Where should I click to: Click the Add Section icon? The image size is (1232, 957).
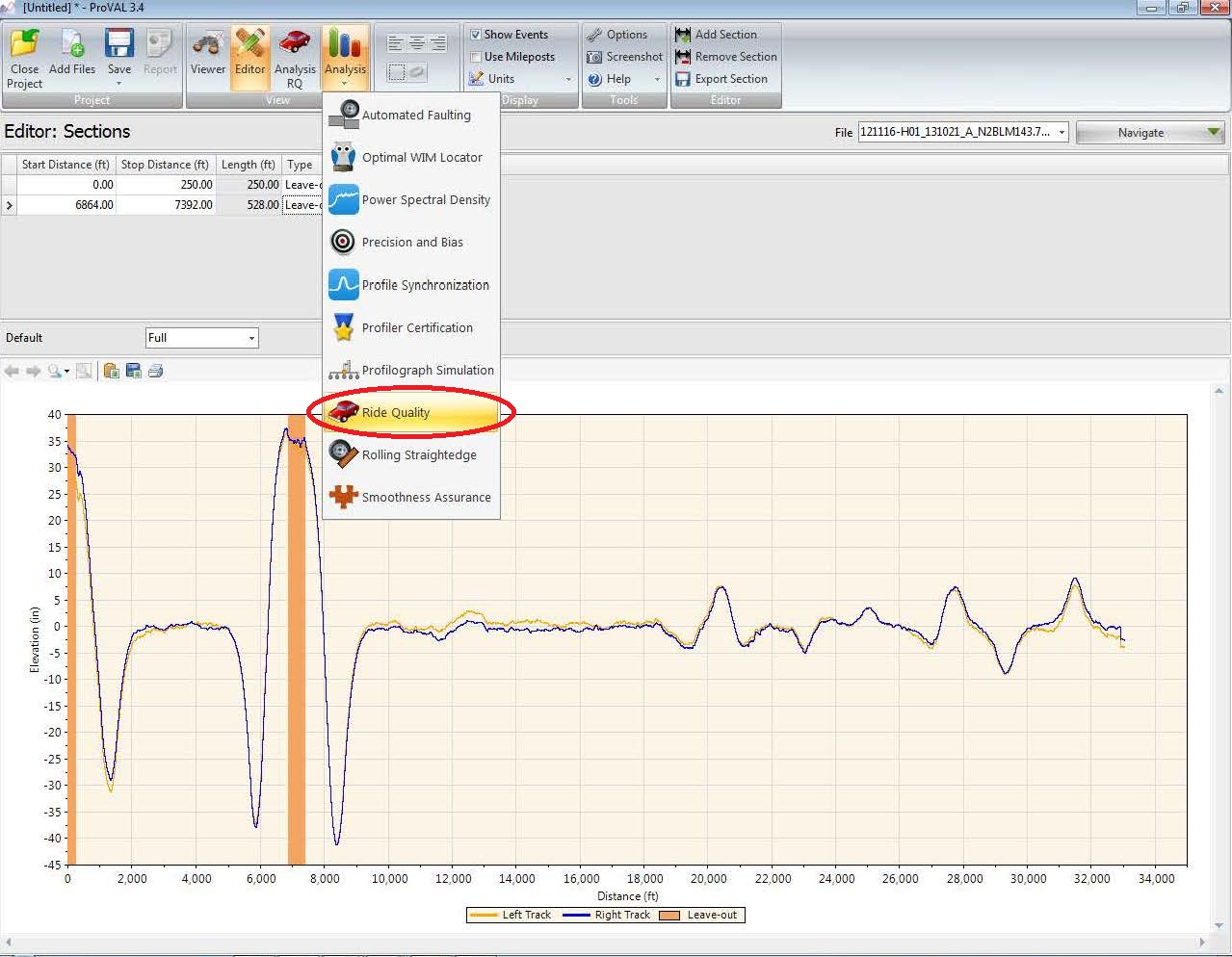coord(683,35)
